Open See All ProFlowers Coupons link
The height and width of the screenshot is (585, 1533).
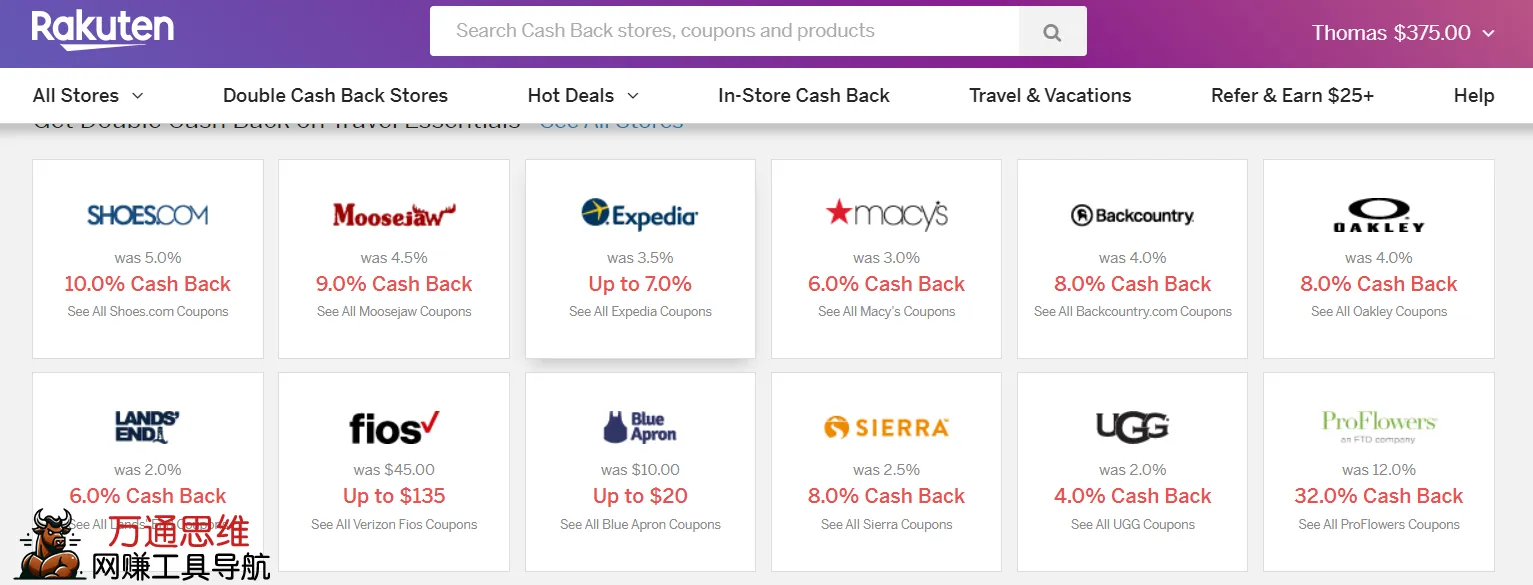tap(1379, 525)
